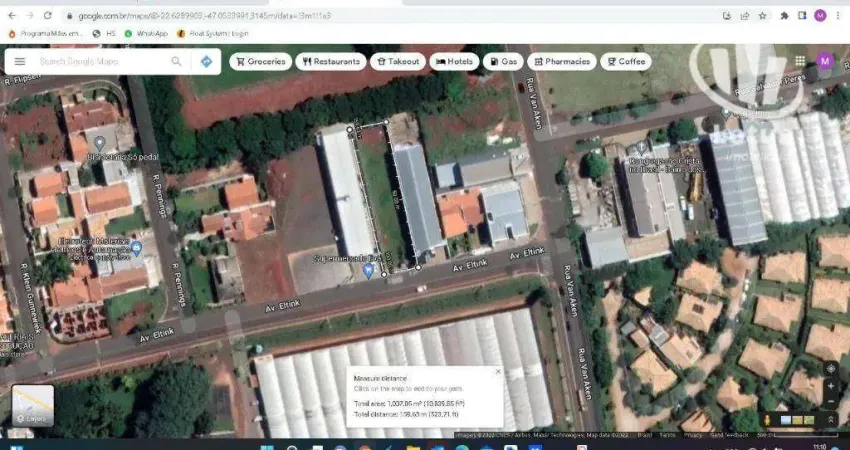Share this page icon
Viewport: 850px width, 450px height.
(745, 16)
